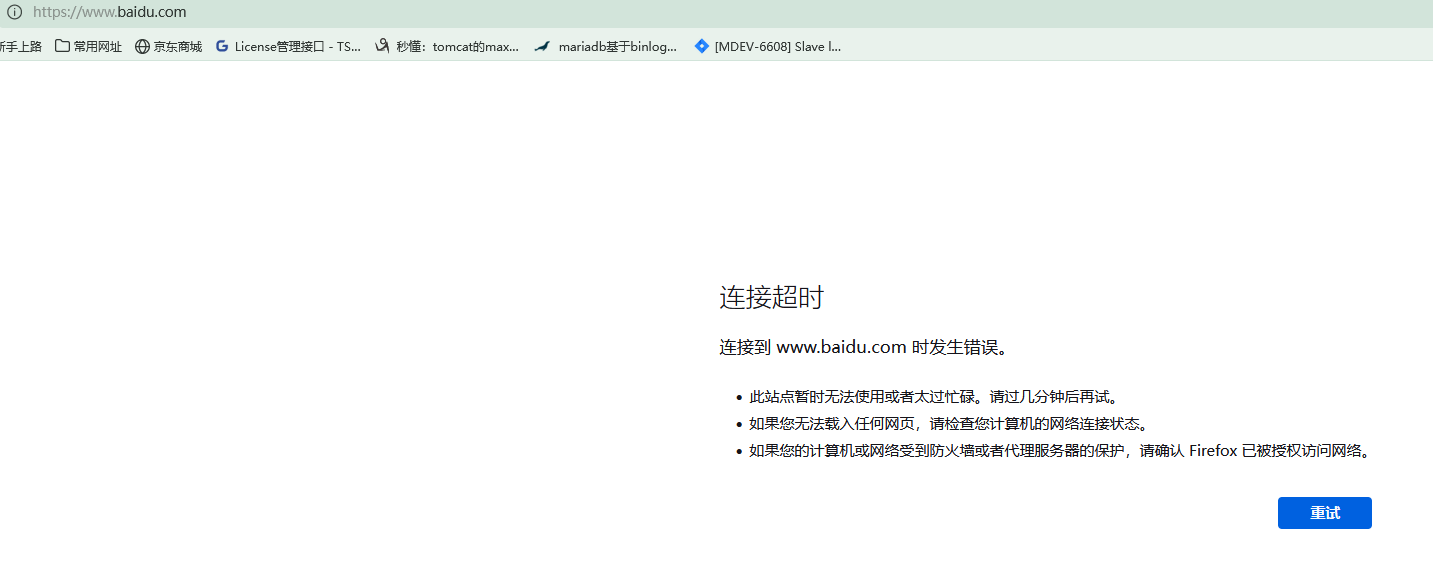
Task: Open the 秒懂：tomcat的max bookmark label
Action: (x=457, y=46)
